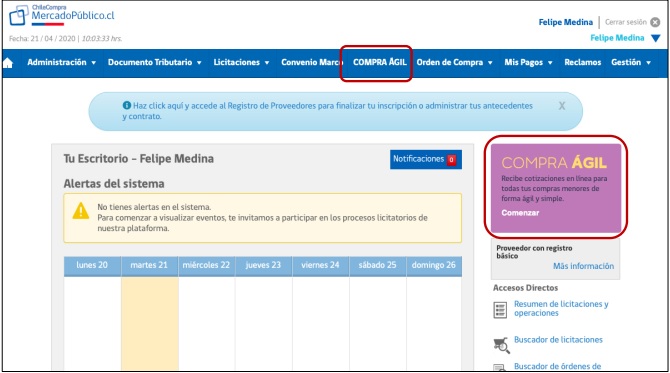Open the Buscador de órdenes de link
670x373 pixels.
pos(557,367)
